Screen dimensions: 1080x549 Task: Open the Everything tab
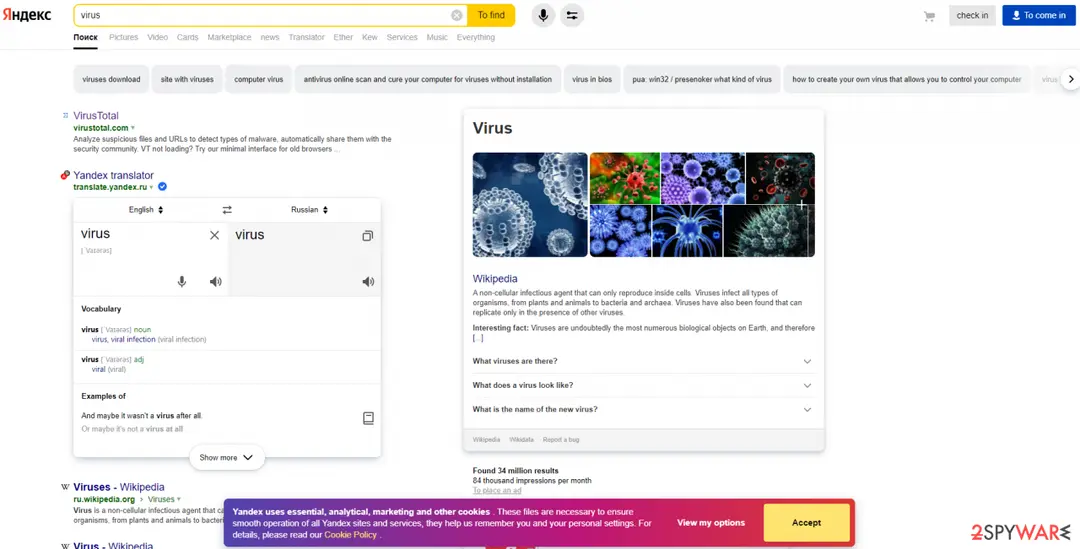pos(475,37)
